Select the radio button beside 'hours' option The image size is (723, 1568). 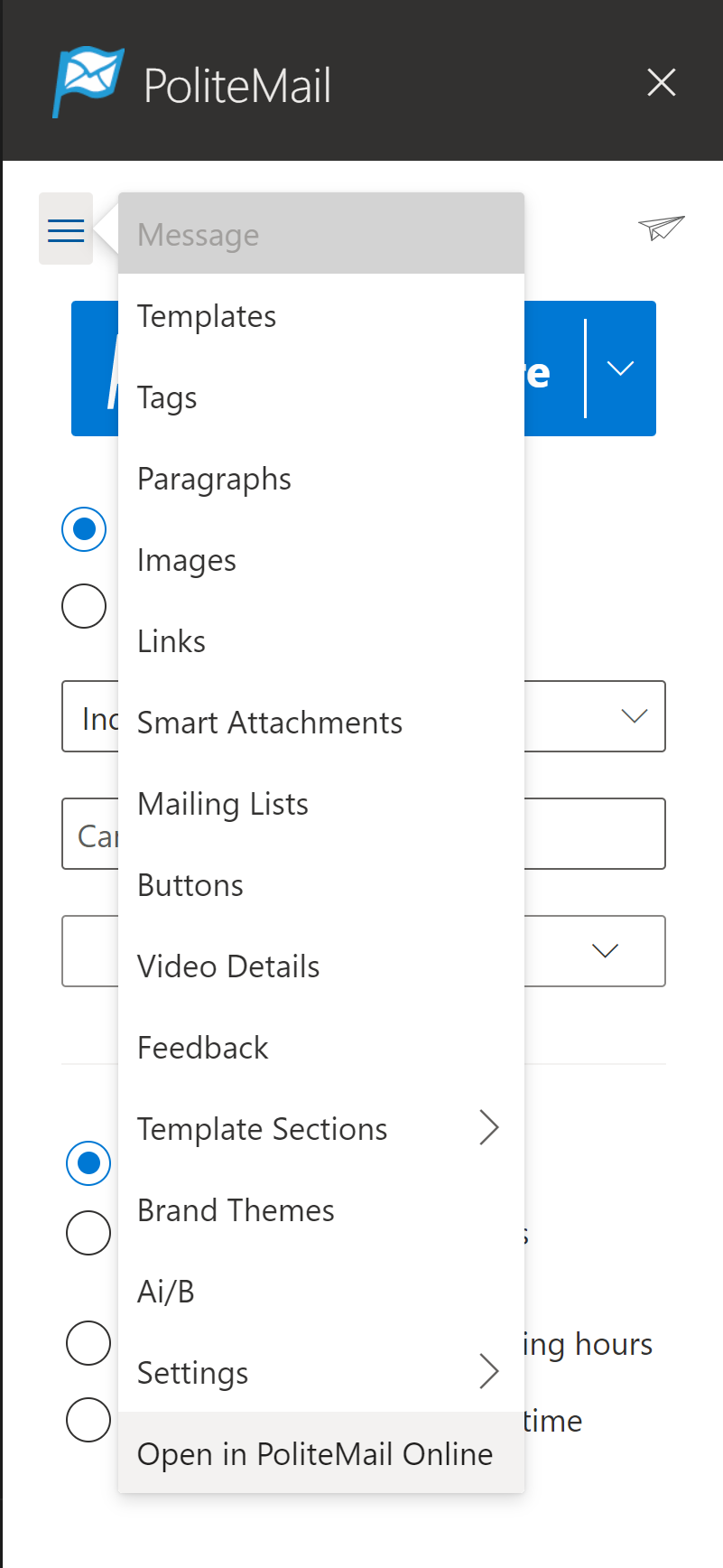click(x=88, y=1343)
